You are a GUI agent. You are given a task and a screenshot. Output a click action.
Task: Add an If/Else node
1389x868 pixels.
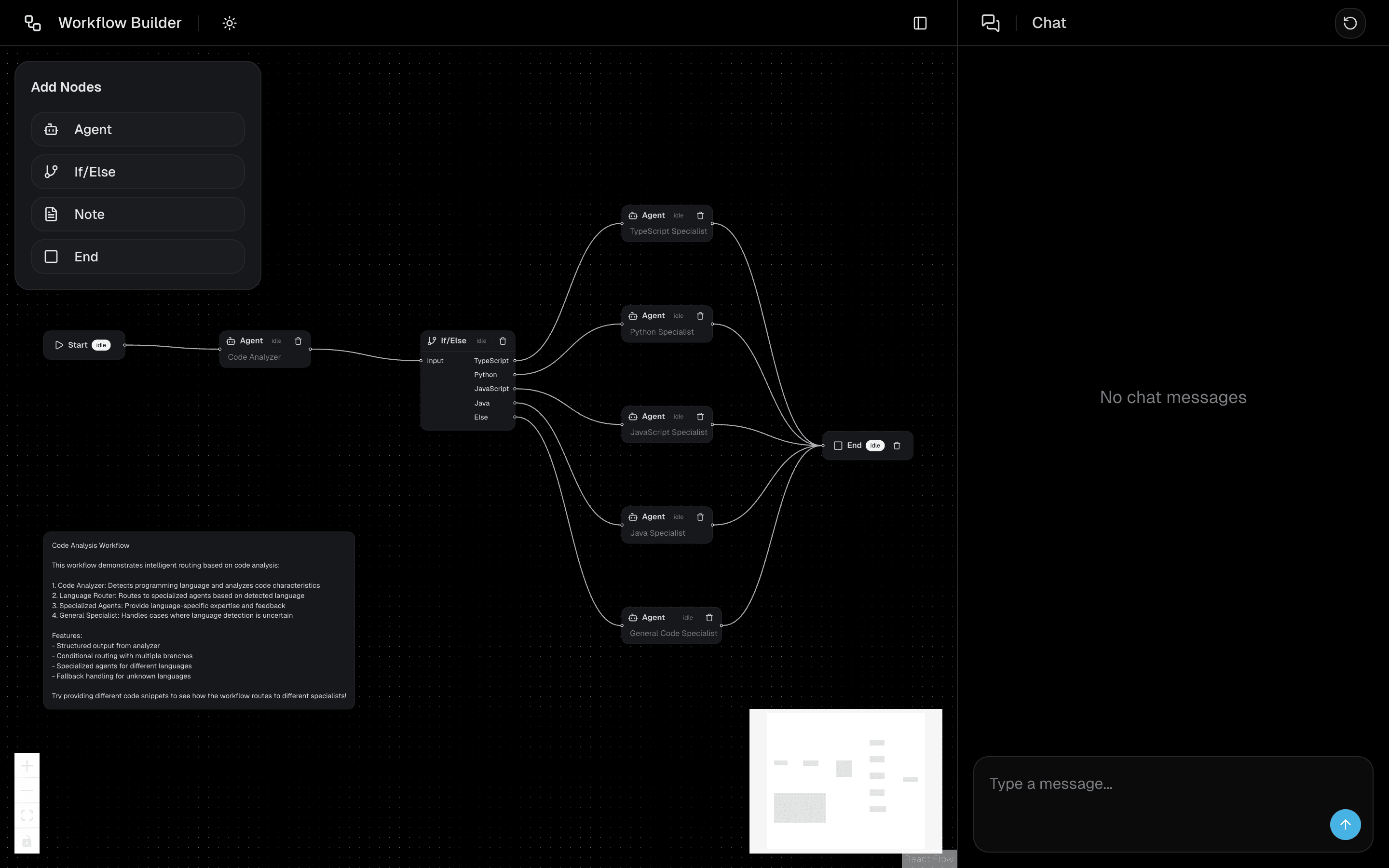pos(137,172)
